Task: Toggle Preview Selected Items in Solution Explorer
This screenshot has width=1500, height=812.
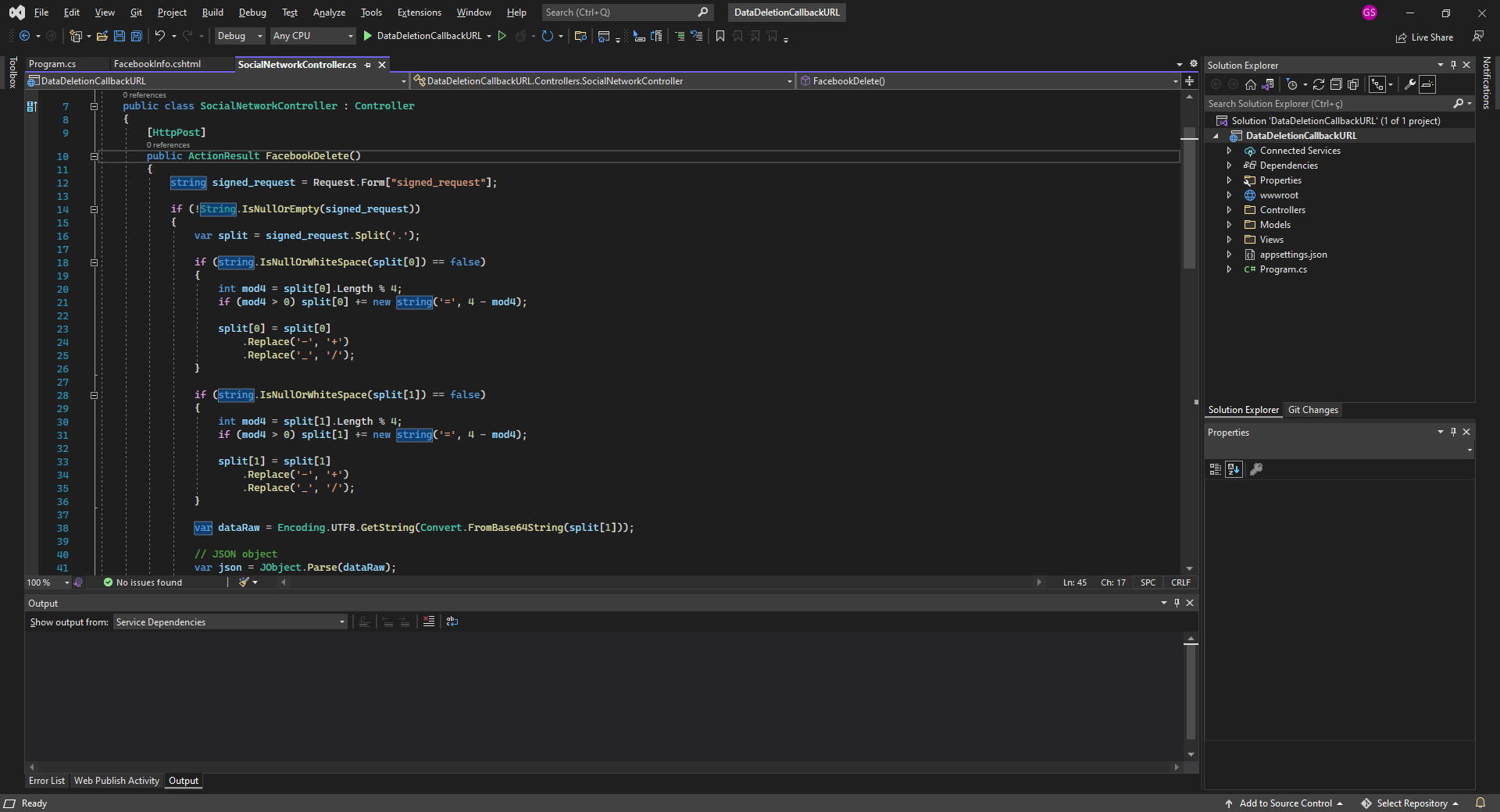Action: [1427, 84]
